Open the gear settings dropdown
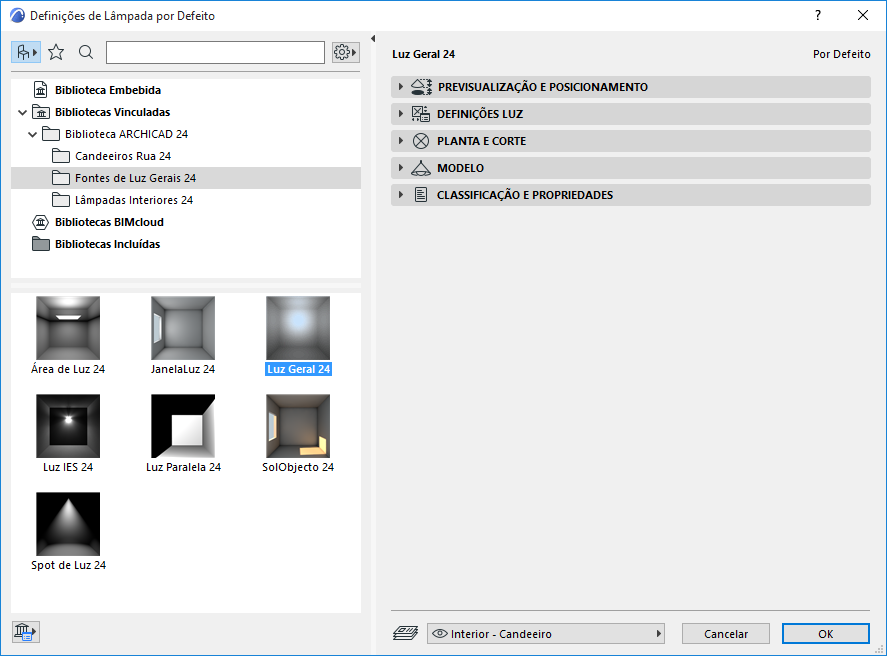The image size is (887, 656). click(346, 53)
